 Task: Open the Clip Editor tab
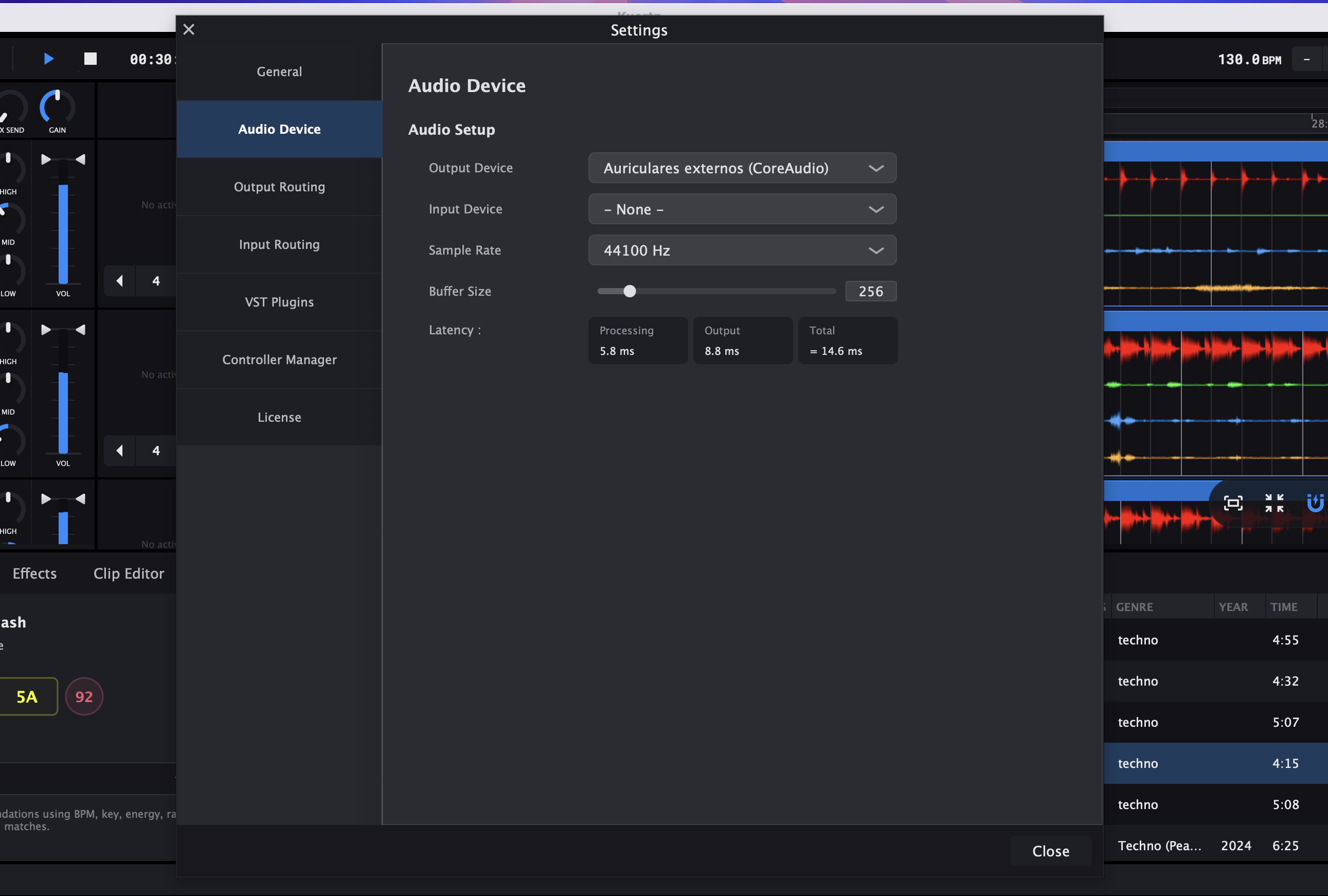(x=129, y=573)
